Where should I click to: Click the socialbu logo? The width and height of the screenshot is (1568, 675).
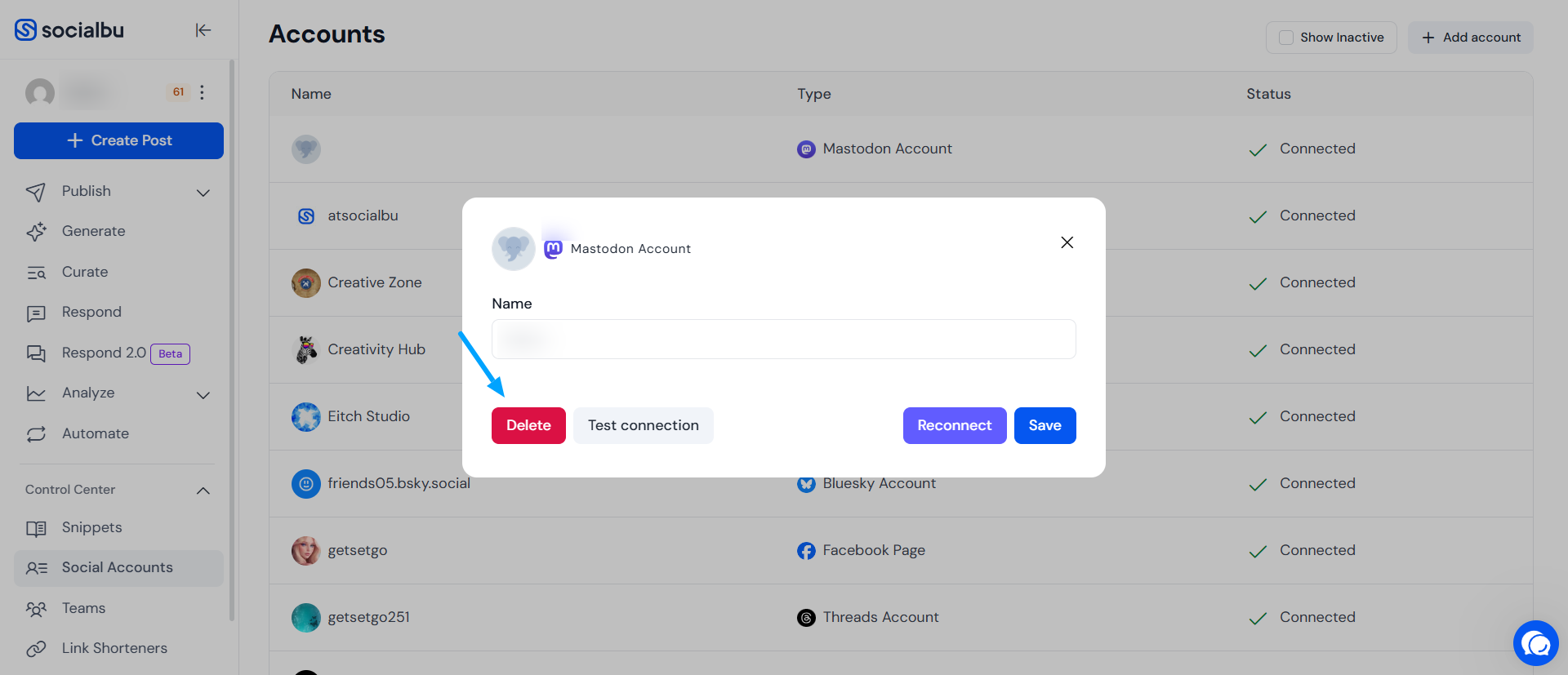pos(69,30)
